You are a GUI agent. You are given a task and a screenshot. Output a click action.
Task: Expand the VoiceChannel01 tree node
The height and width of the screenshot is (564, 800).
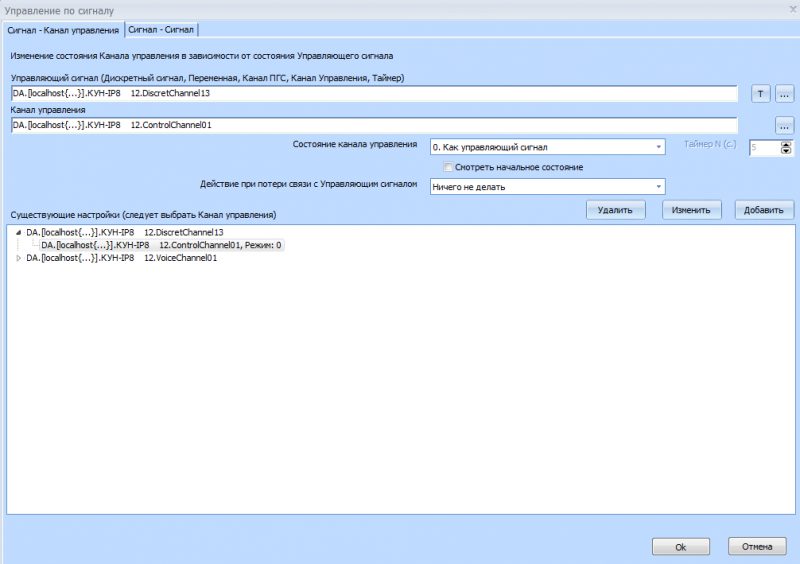tap(19, 258)
